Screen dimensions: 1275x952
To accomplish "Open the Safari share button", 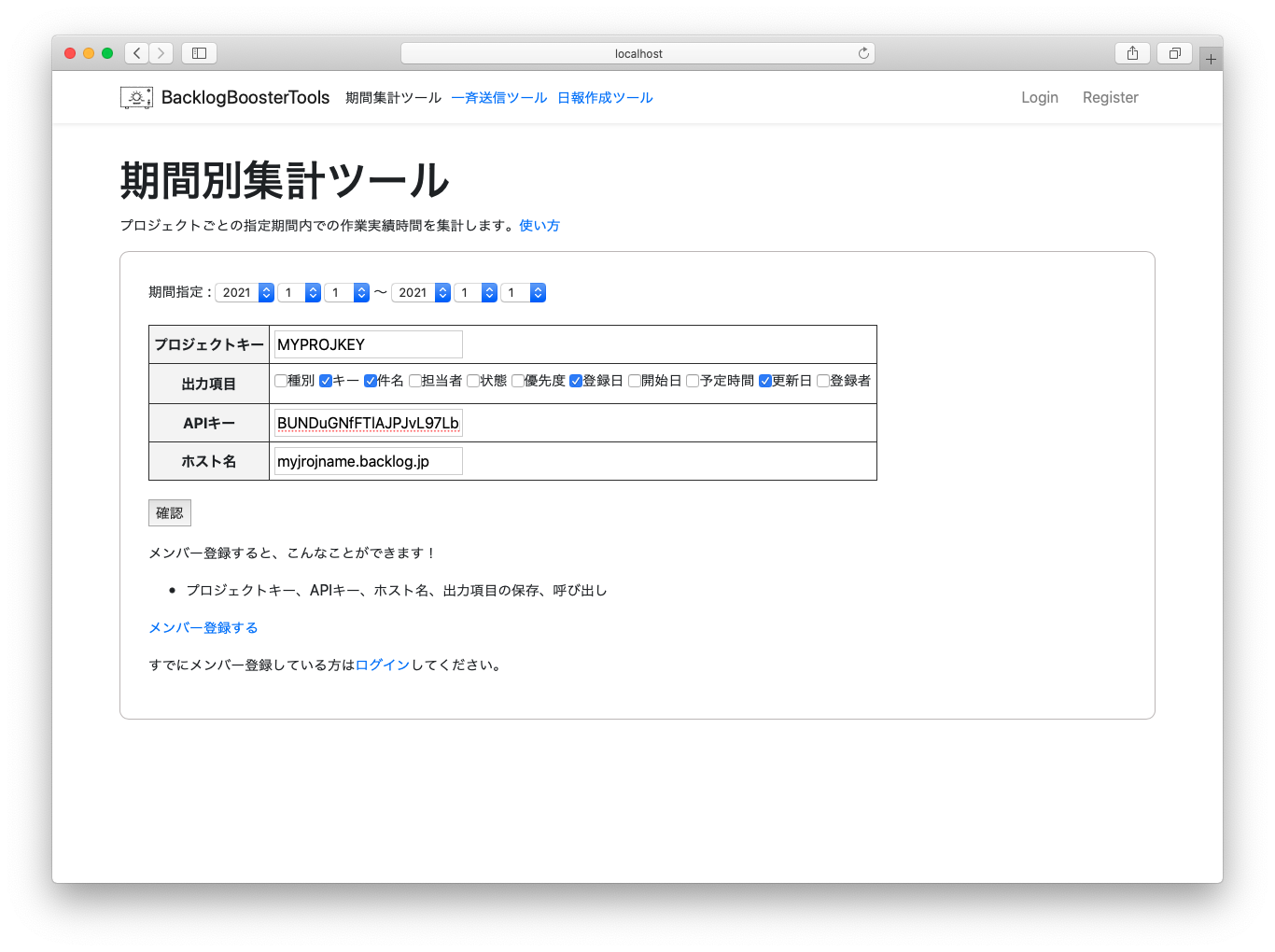I will click(x=1132, y=53).
